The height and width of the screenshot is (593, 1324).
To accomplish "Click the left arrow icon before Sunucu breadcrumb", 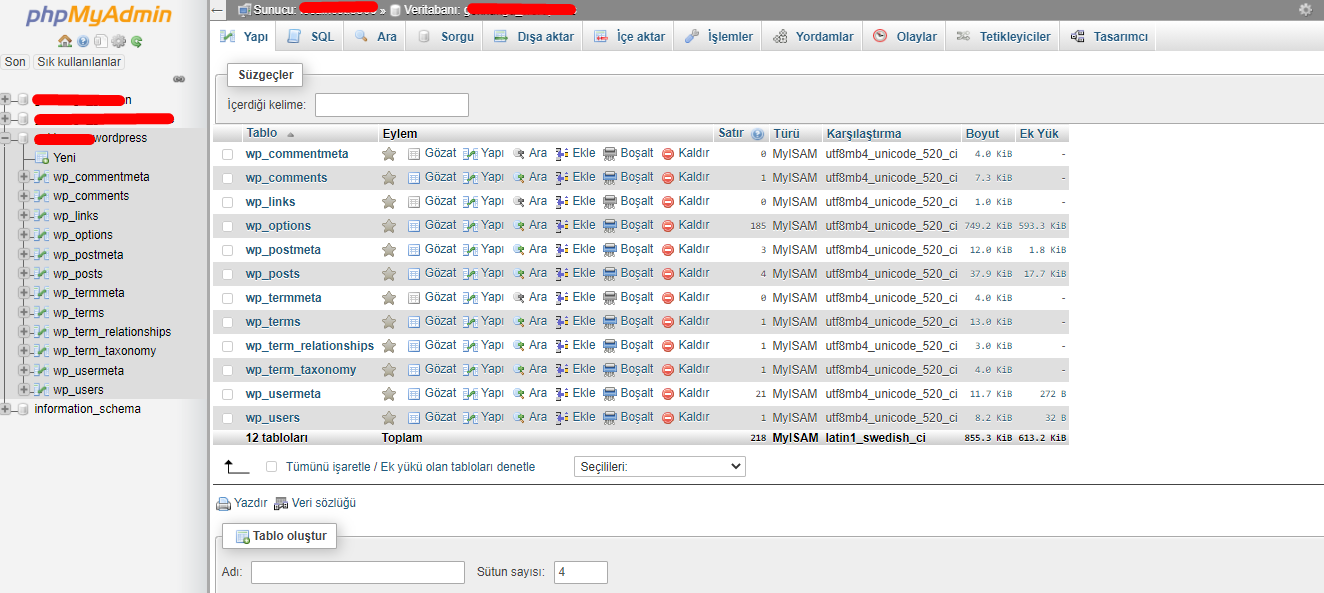I will [x=219, y=10].
